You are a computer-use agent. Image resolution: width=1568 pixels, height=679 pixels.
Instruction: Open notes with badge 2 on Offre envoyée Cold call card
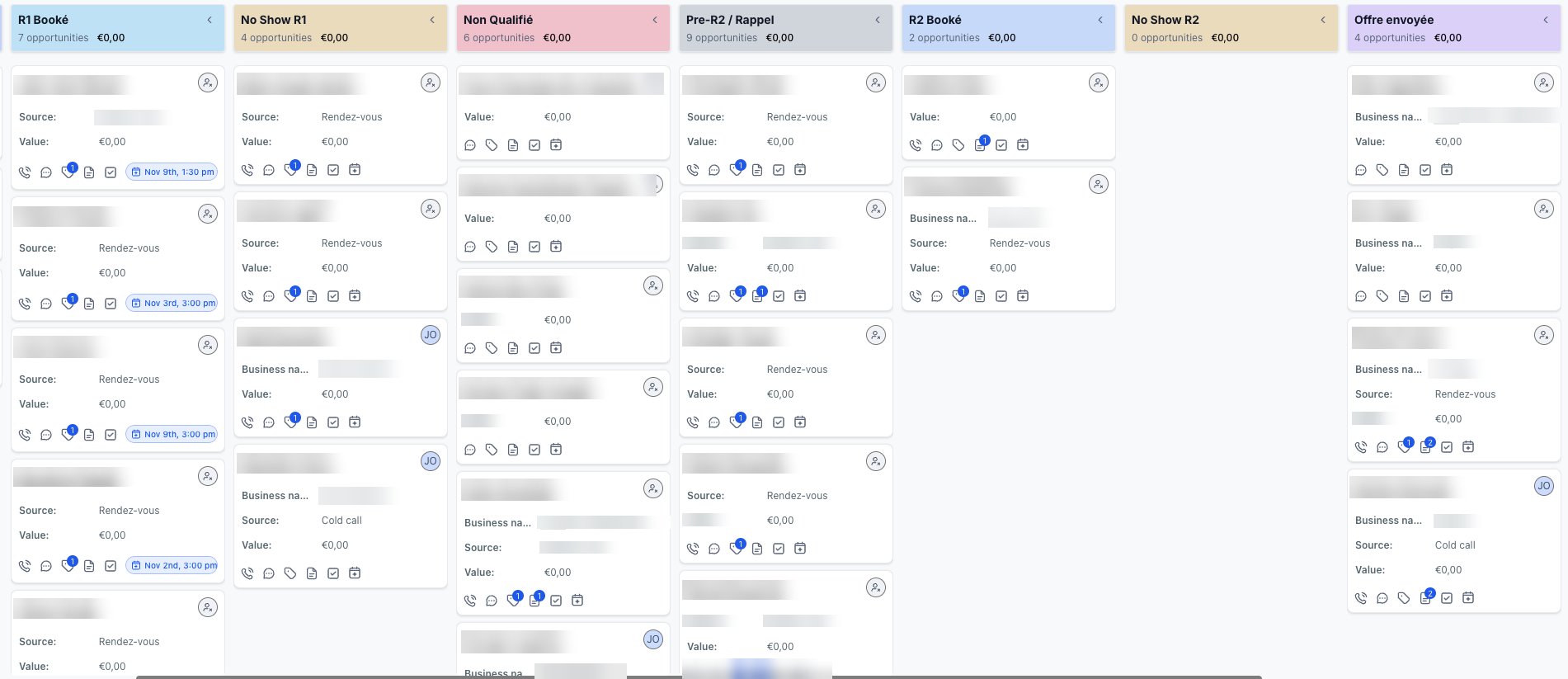coord(1426,597)
